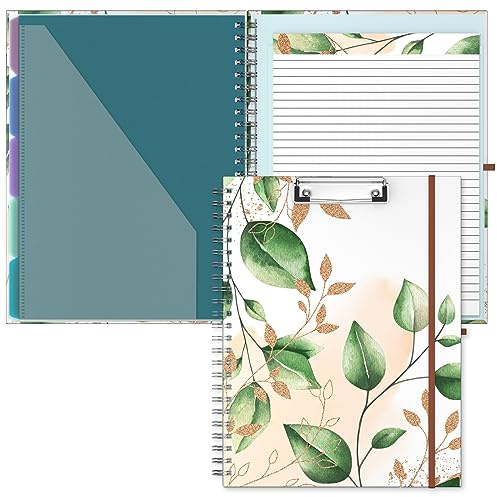Click the lined notepad in the open folio
The image size is (497, 497).
pos(376,173)
